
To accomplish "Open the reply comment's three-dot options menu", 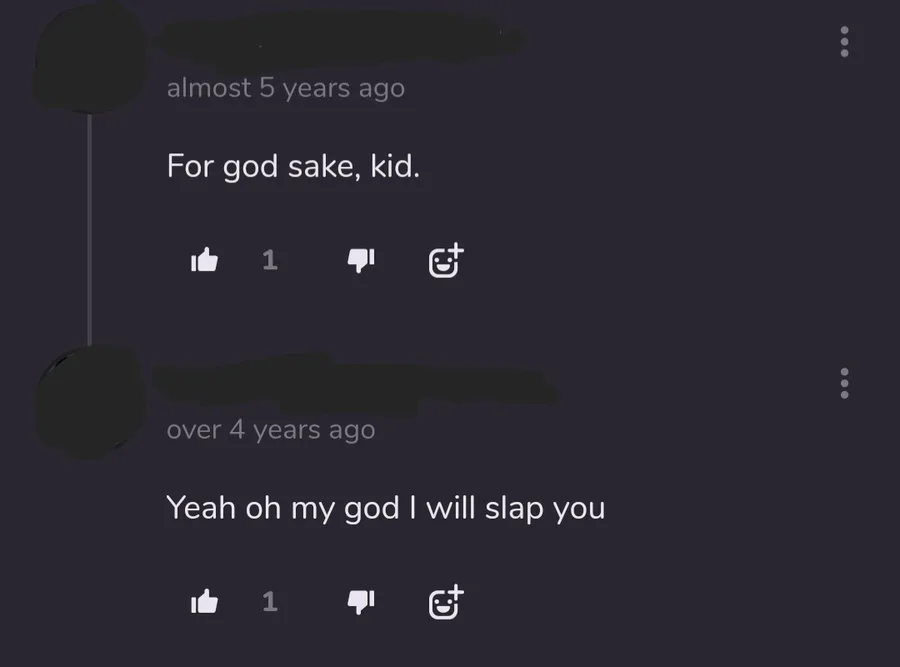I will (844, 383).
